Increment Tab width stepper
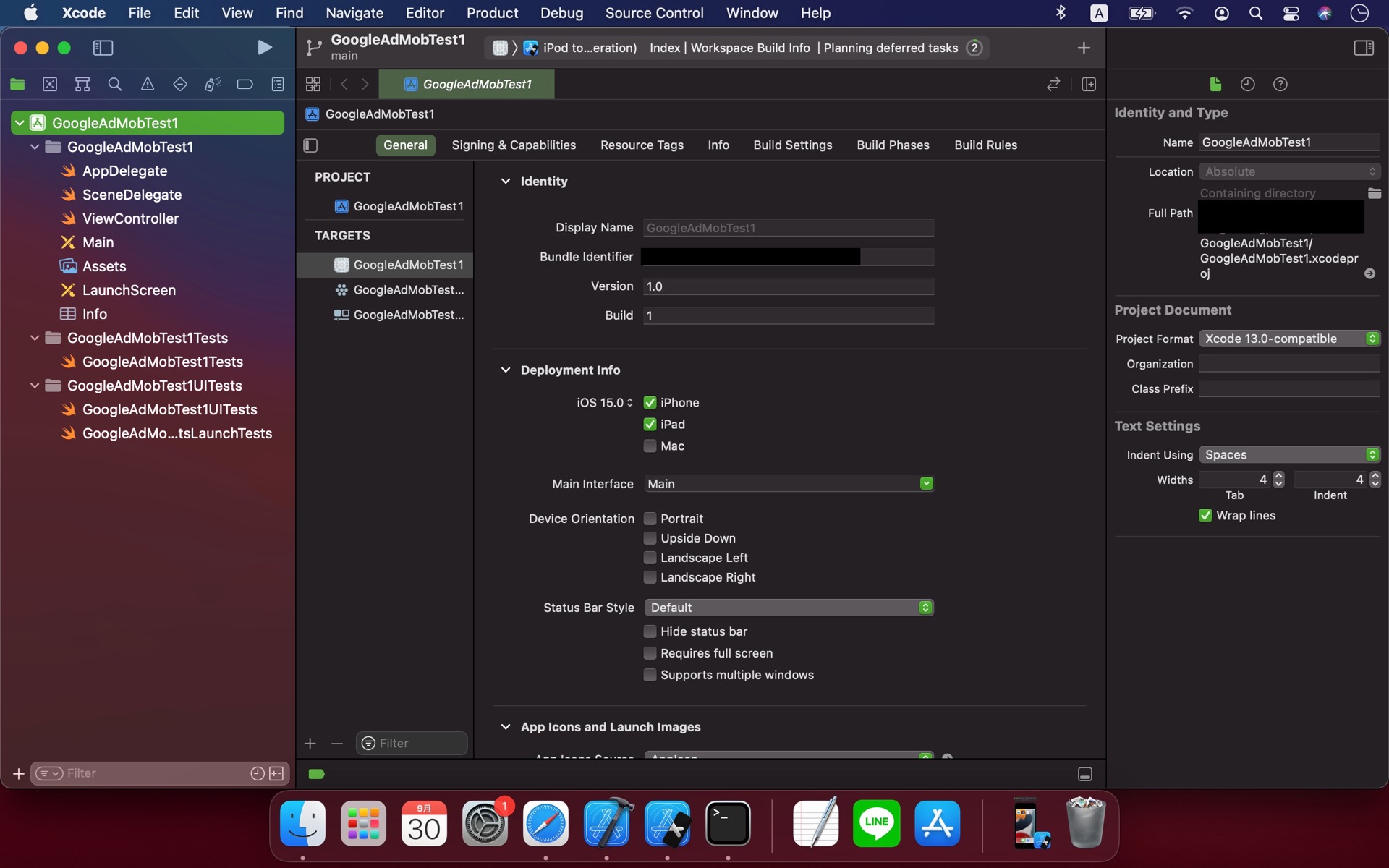Screen dimensions: 1389x868 [x=1278, y=476]
